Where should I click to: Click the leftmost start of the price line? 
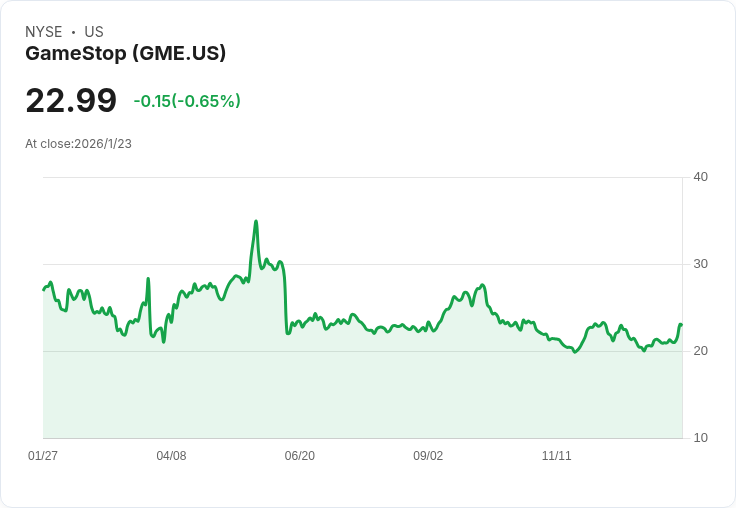44,289
